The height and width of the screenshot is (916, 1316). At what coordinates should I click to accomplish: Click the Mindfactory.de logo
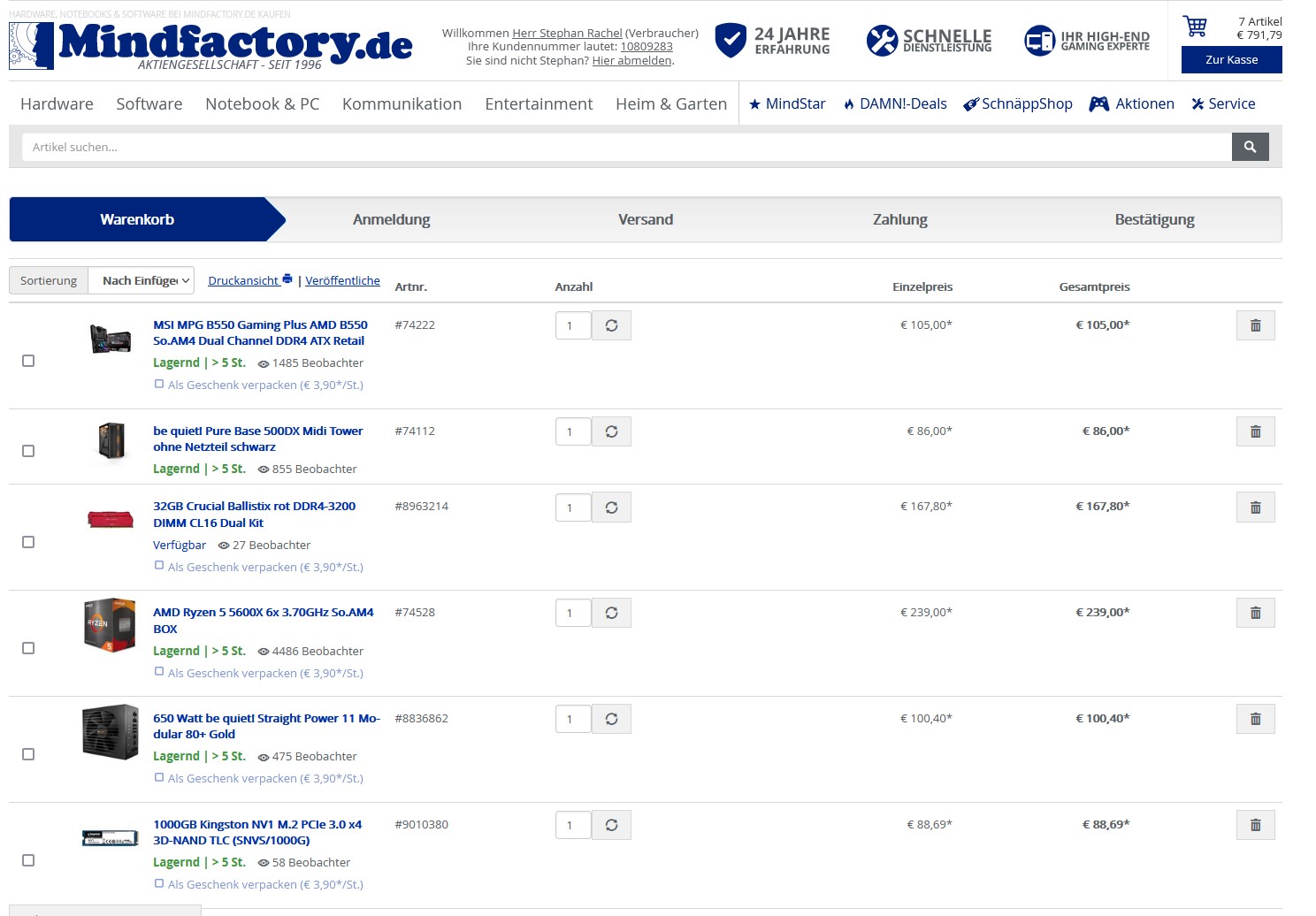pyautogui.click(x=210, y=46)
